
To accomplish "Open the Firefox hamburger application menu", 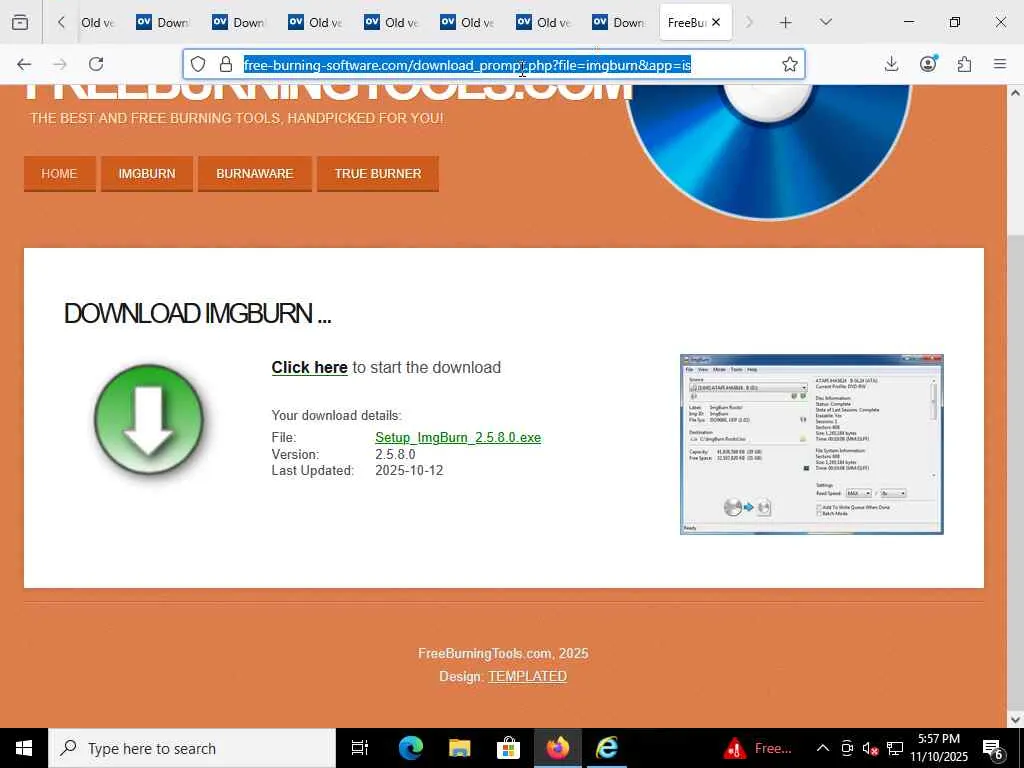I will click(1000, 64).
